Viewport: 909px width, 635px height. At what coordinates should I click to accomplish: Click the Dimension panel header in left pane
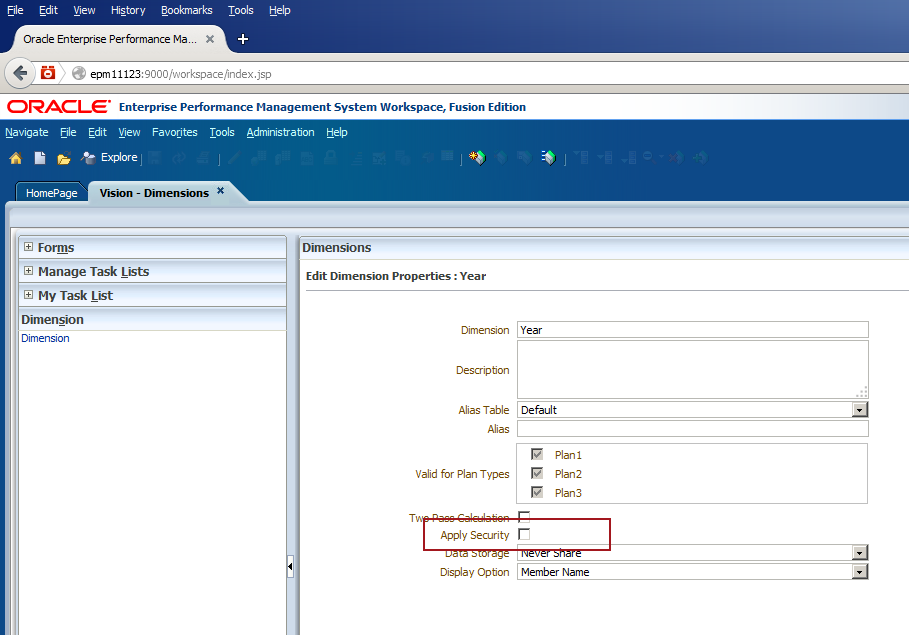click(x=152, y=320)
